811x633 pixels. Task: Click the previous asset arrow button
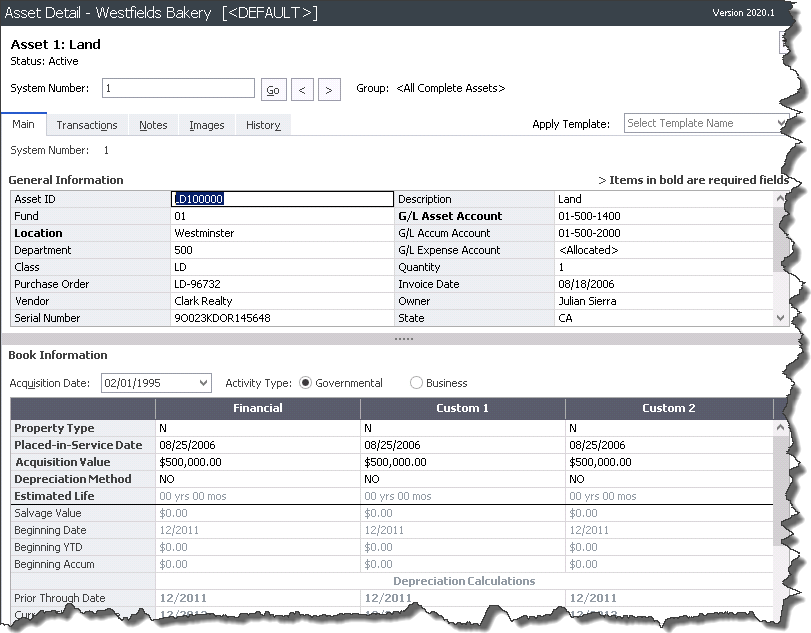pyautogui.click(x=302, y=90)
